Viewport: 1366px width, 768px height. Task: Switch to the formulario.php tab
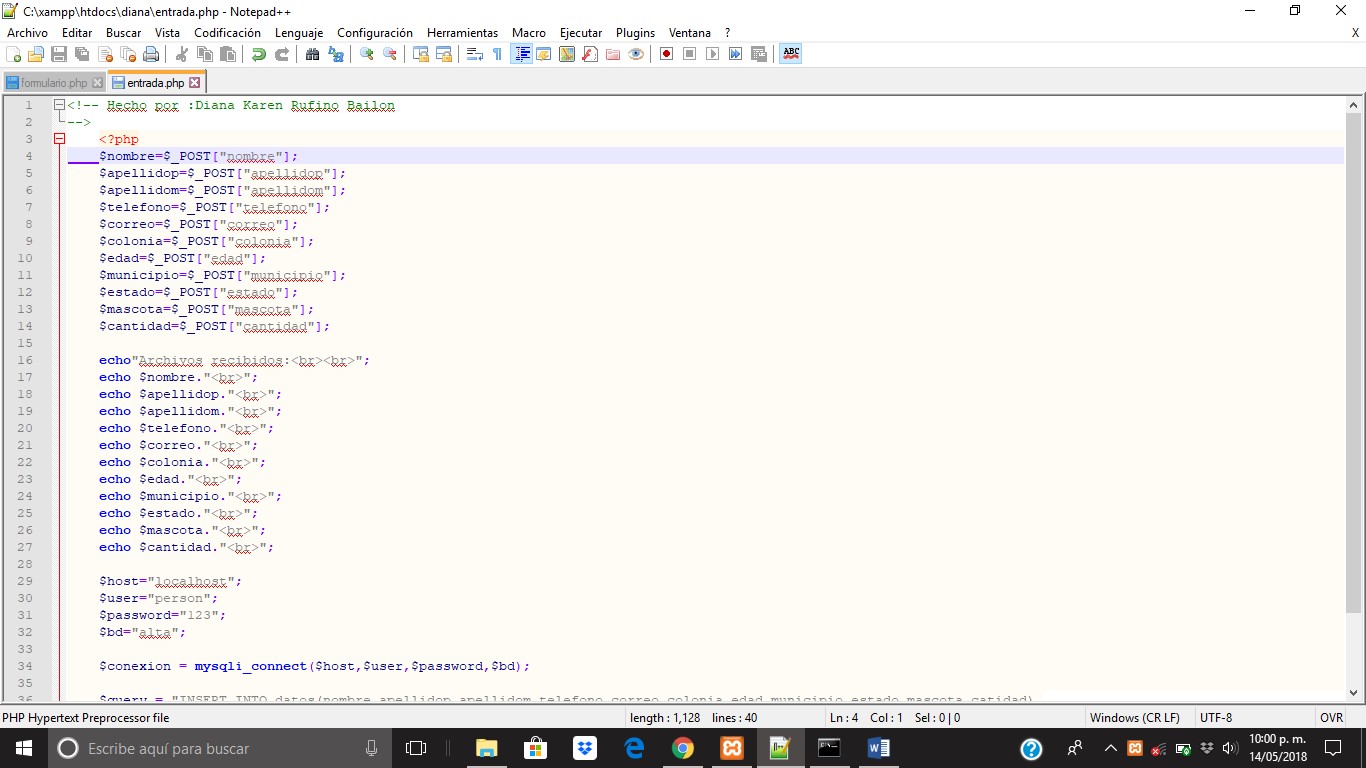point(52,82)
